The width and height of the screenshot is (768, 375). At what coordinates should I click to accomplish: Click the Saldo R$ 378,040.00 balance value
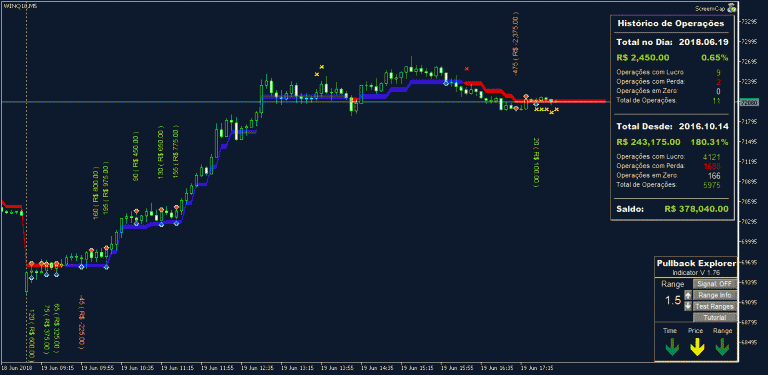[x=696, y=209]
